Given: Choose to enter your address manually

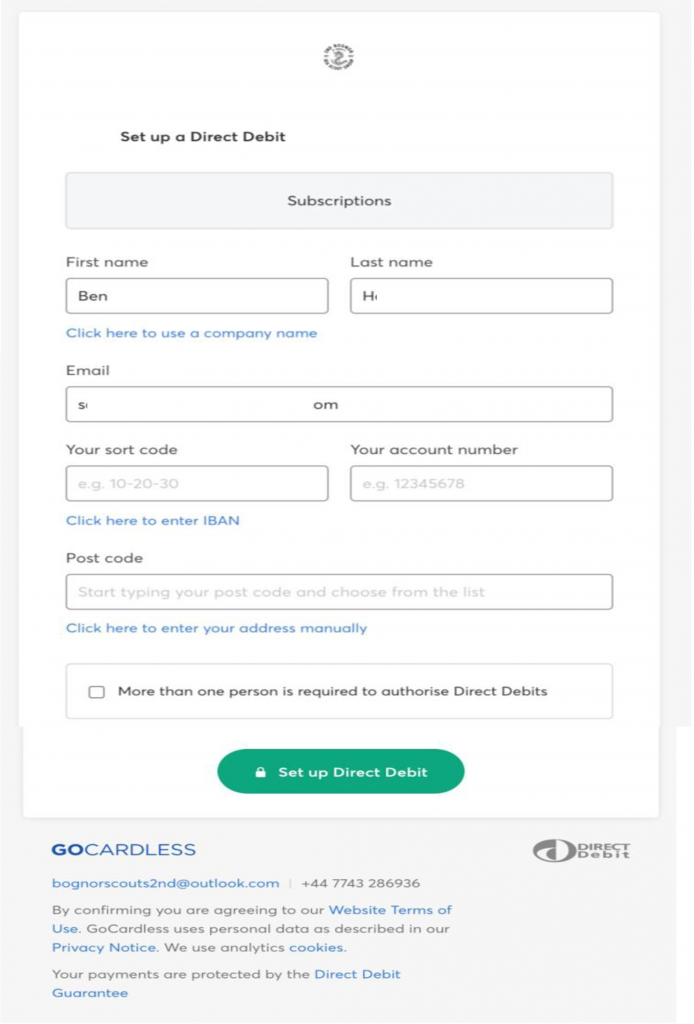Looking at the screenshot, I should 217,629.
